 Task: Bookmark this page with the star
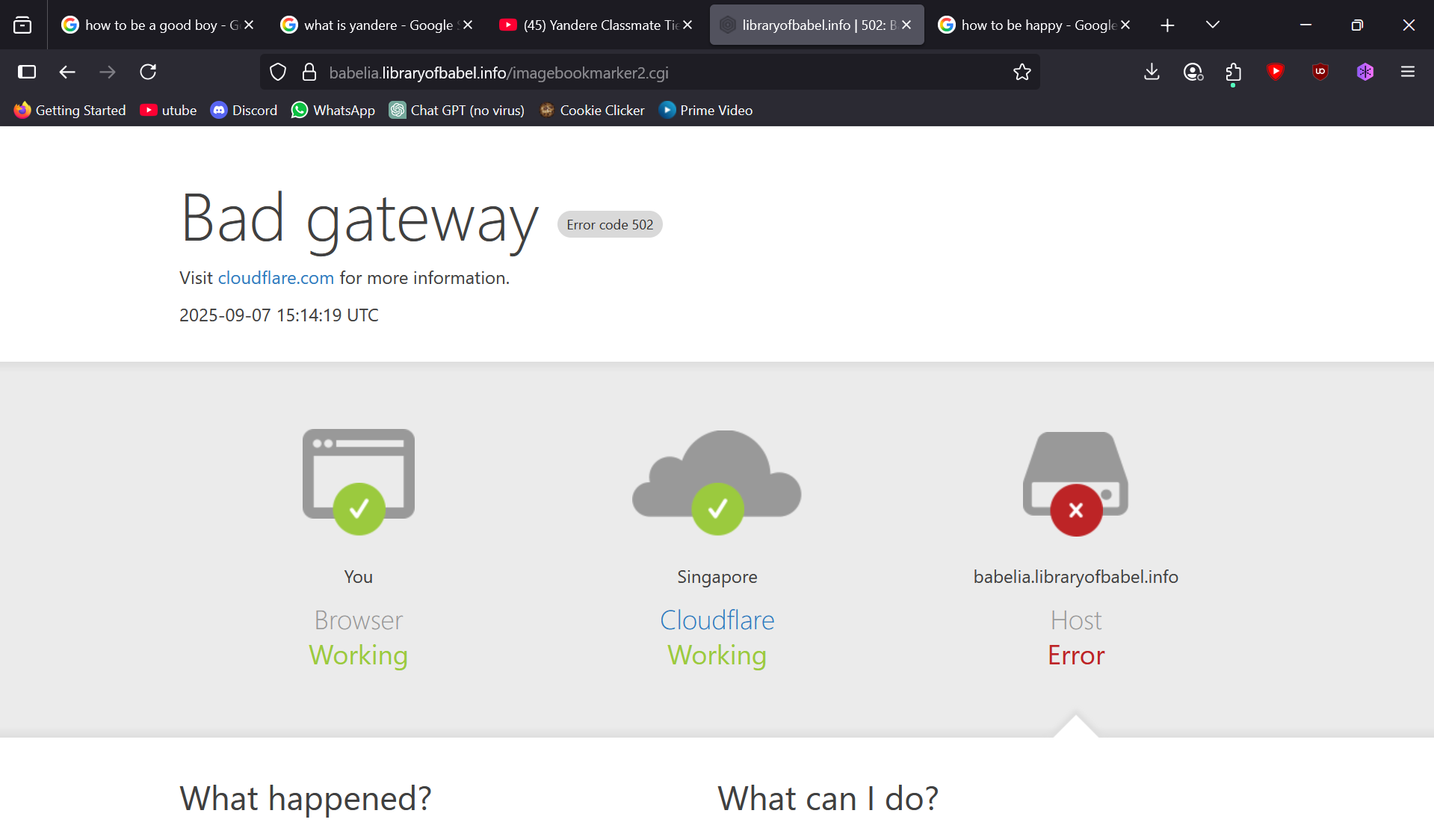tap(1022, 72)
